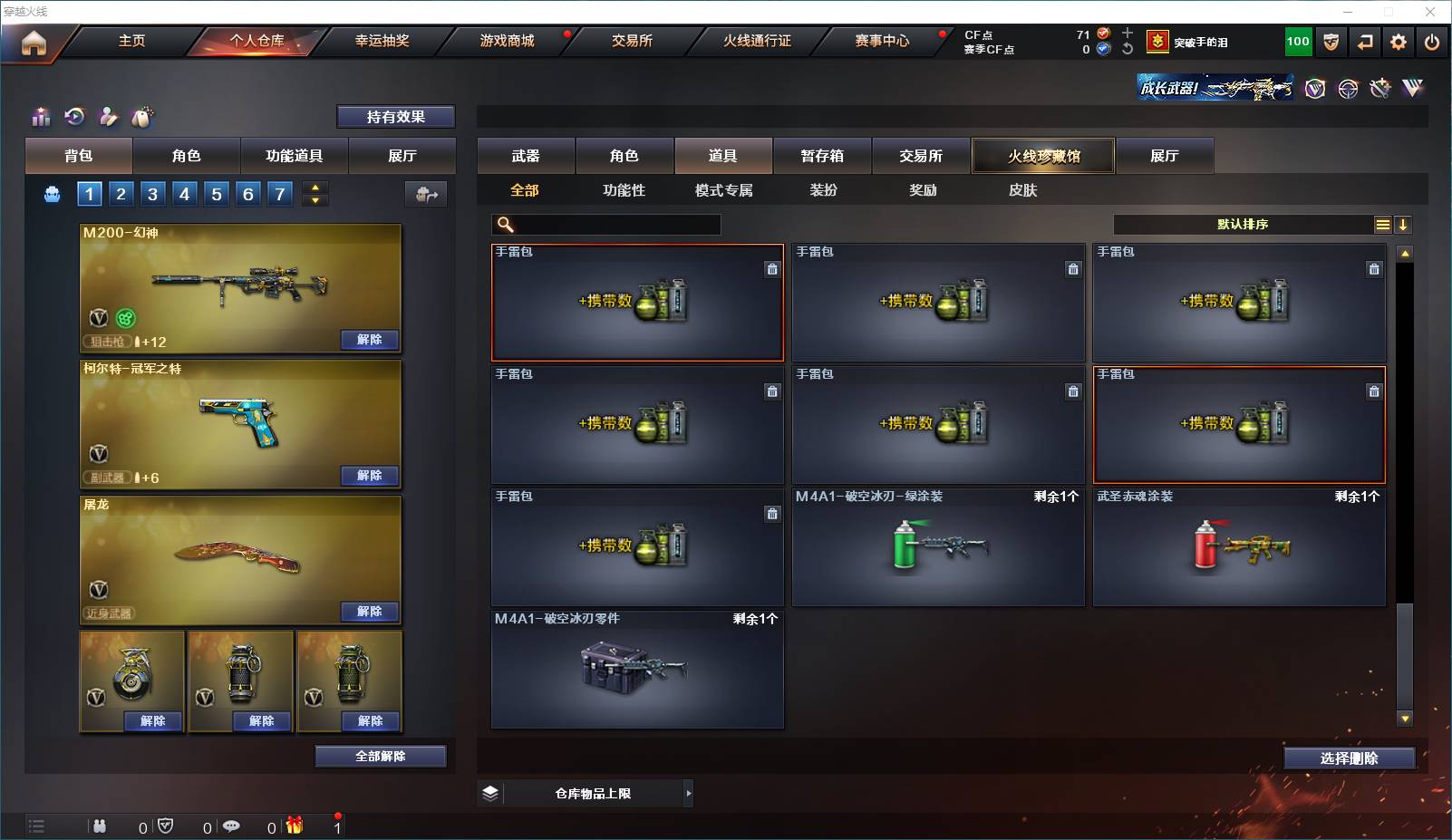The image size is (1452, 840).
Task: Click the search magnifier icon
Action: (506, 225)
